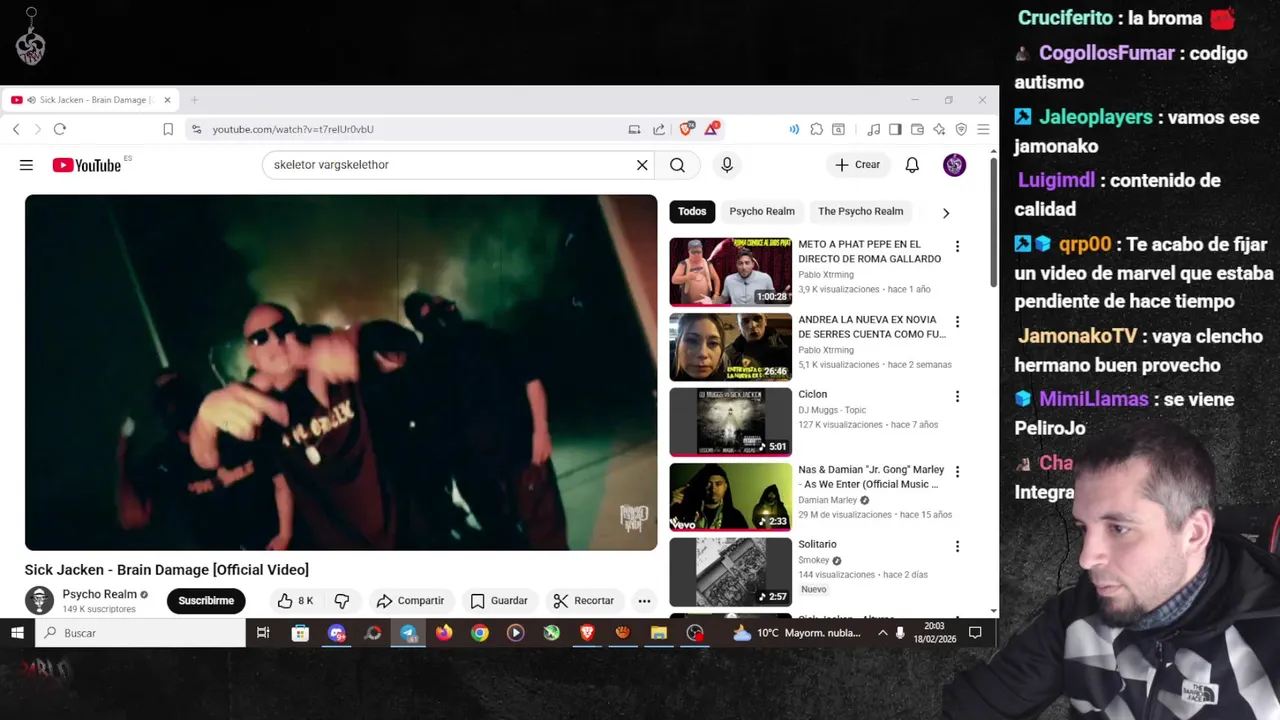Screen dimensions: 1280x720
Task: Bookmark this page in Brave
Action: tap(168, 129)
